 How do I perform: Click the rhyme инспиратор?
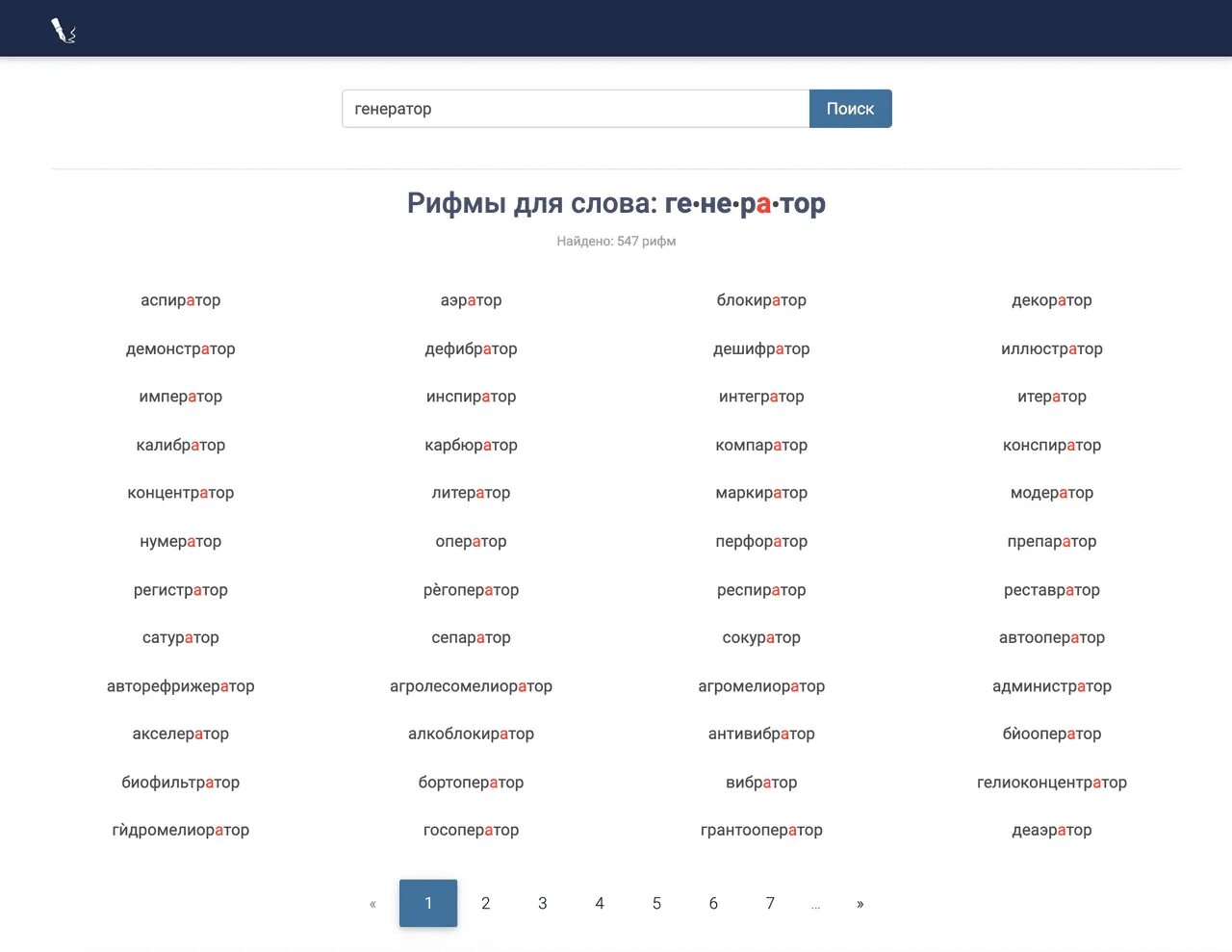472,397
